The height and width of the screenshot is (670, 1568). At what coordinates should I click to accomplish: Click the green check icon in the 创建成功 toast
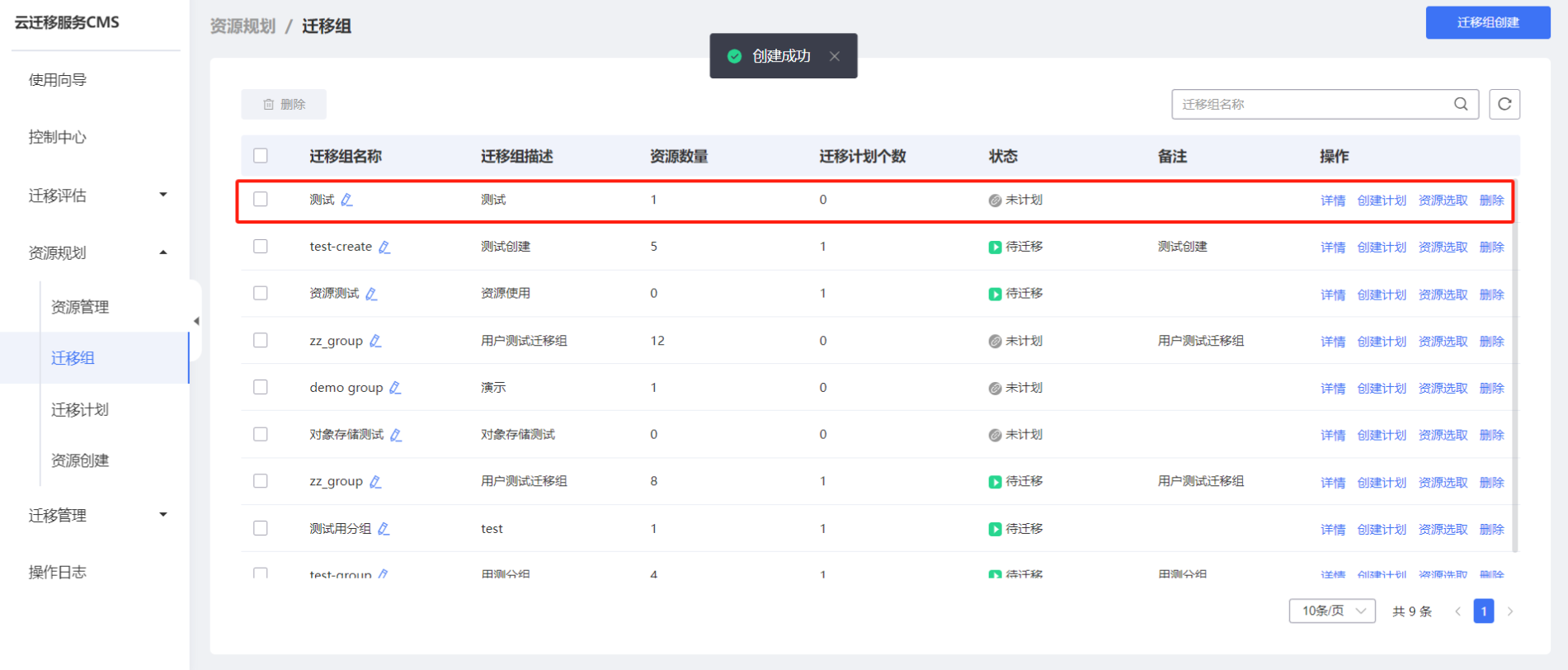[x=734, y=56]
